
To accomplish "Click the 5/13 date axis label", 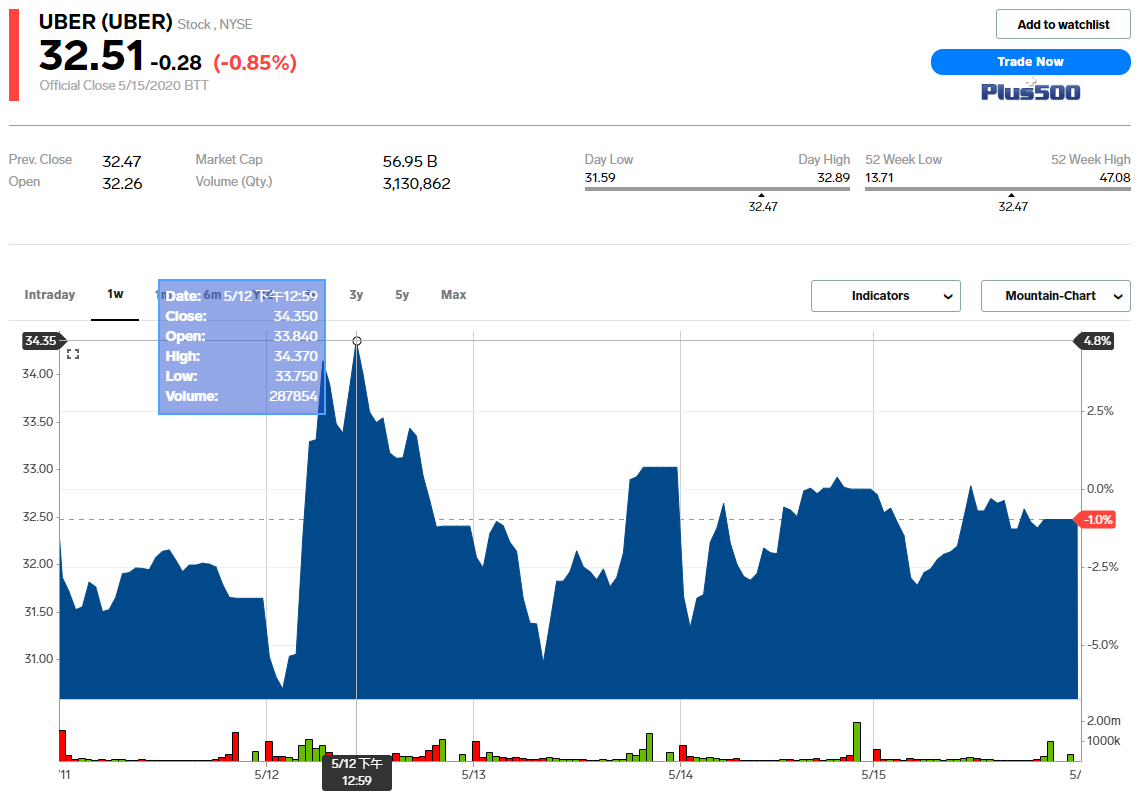I will coord(474,774).
